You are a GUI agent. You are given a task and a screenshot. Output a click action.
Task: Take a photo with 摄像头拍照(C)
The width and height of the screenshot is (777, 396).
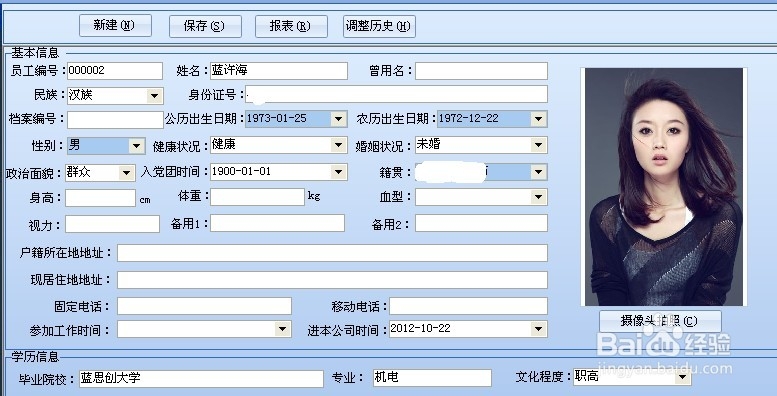(x=660, y=321)
